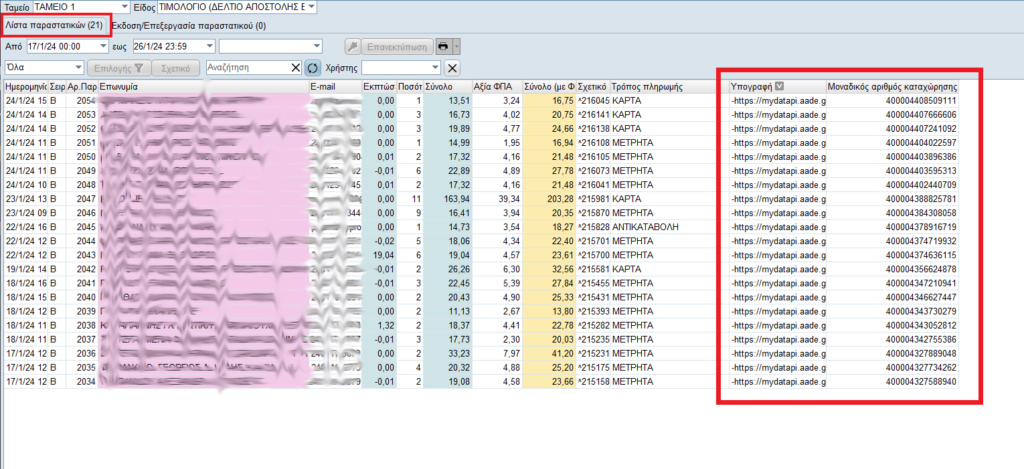Clear the Χρήστης filter with X button

point(452,68)
